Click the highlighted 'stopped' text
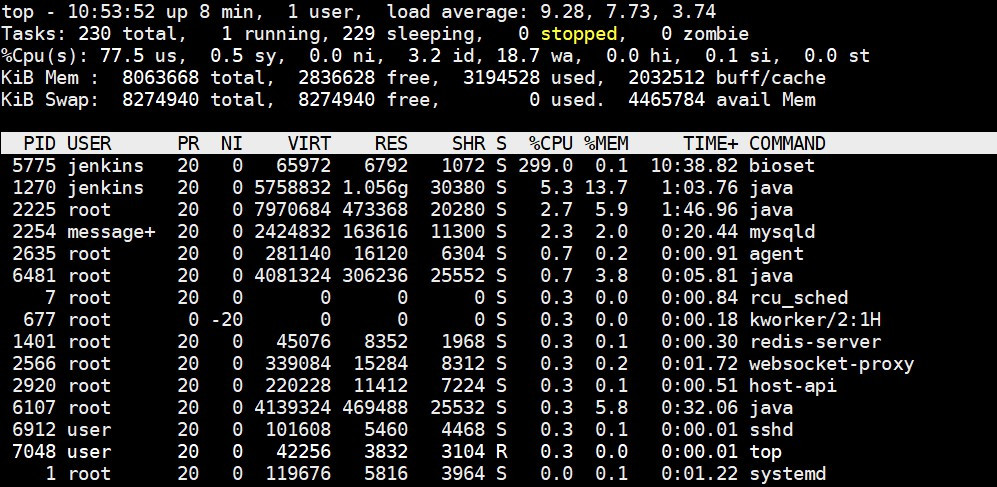 coord(579,34)
